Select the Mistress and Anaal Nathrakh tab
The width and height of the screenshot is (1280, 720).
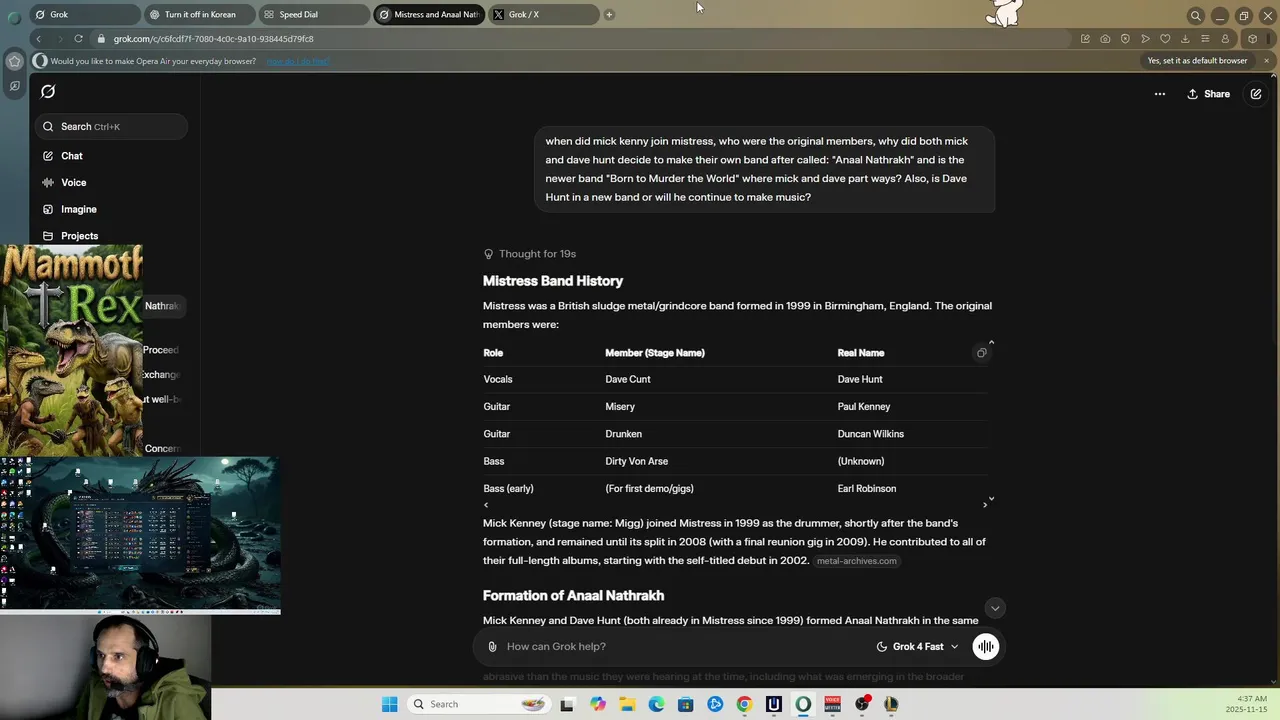point(428,15)
